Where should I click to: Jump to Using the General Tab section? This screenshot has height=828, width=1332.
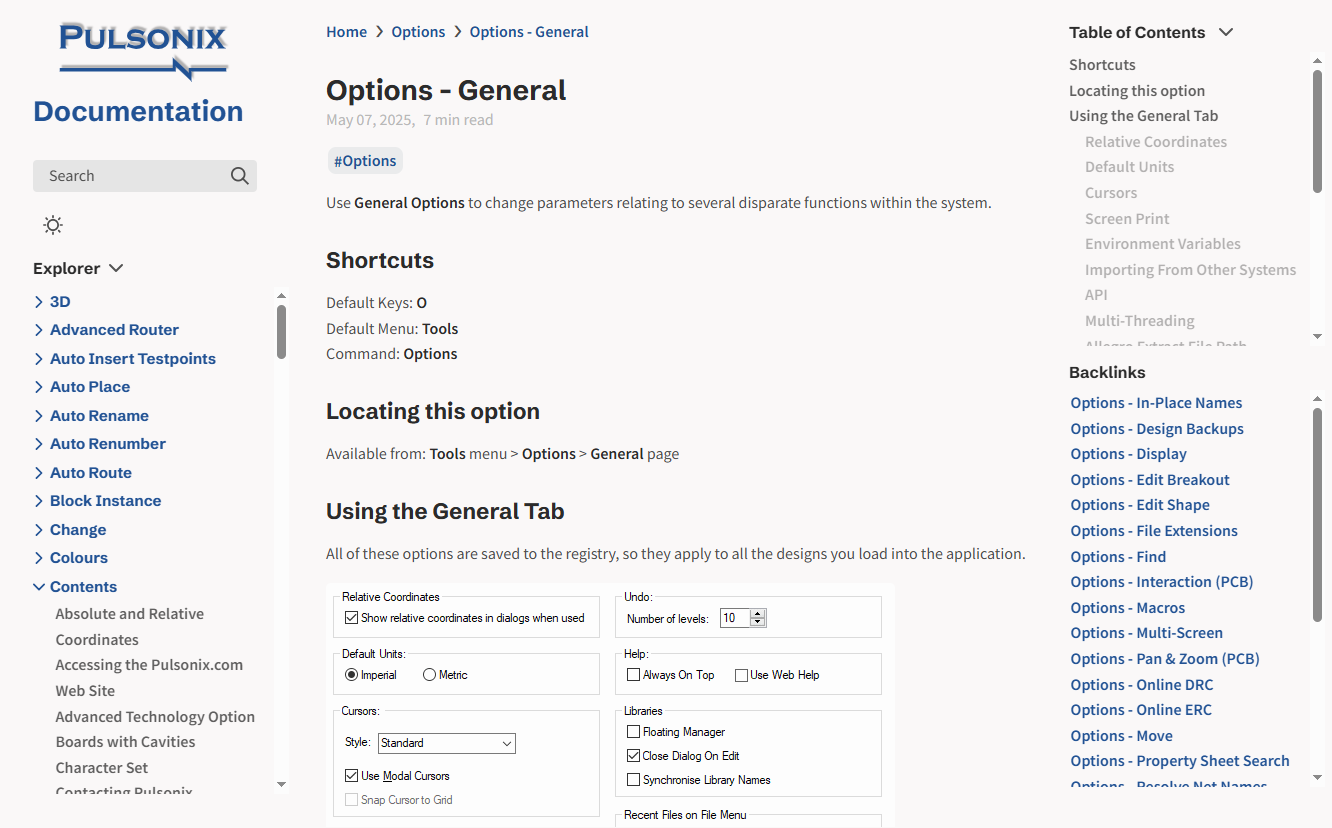click(1143, 116)
